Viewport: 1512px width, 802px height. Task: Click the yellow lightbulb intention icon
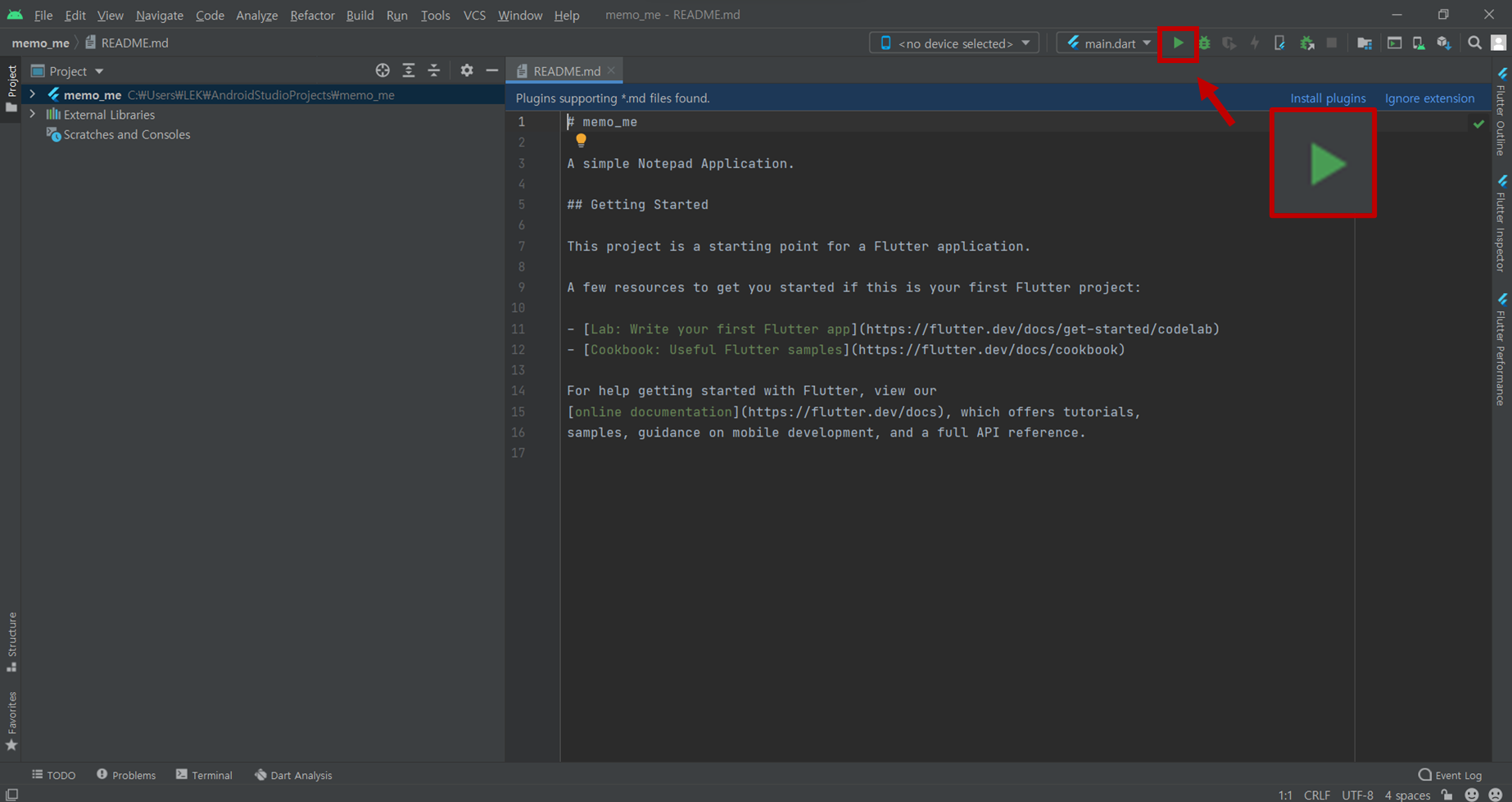pyautogui.click(x=581, y=141)
